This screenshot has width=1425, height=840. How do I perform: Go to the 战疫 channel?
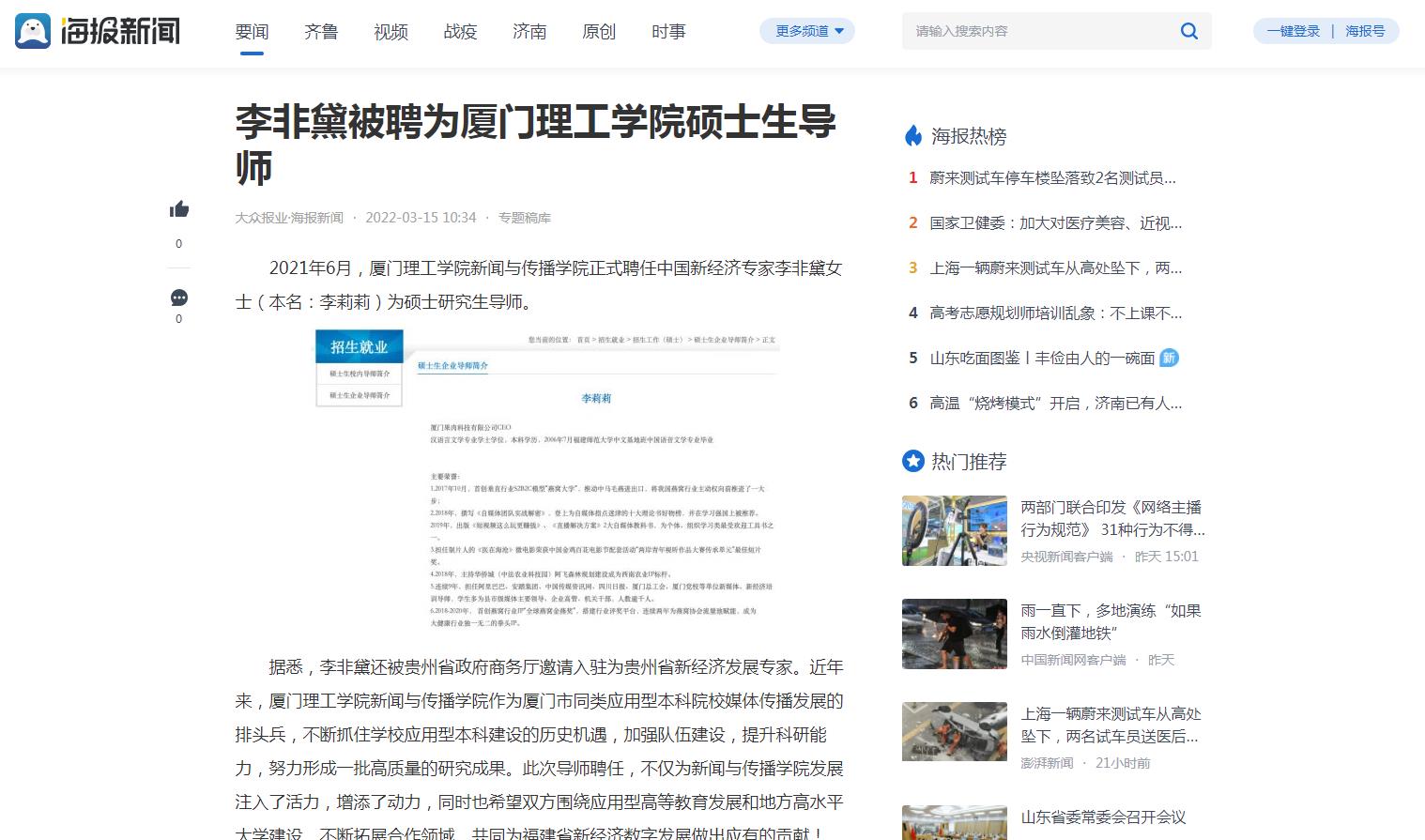(x=460, y=32)
